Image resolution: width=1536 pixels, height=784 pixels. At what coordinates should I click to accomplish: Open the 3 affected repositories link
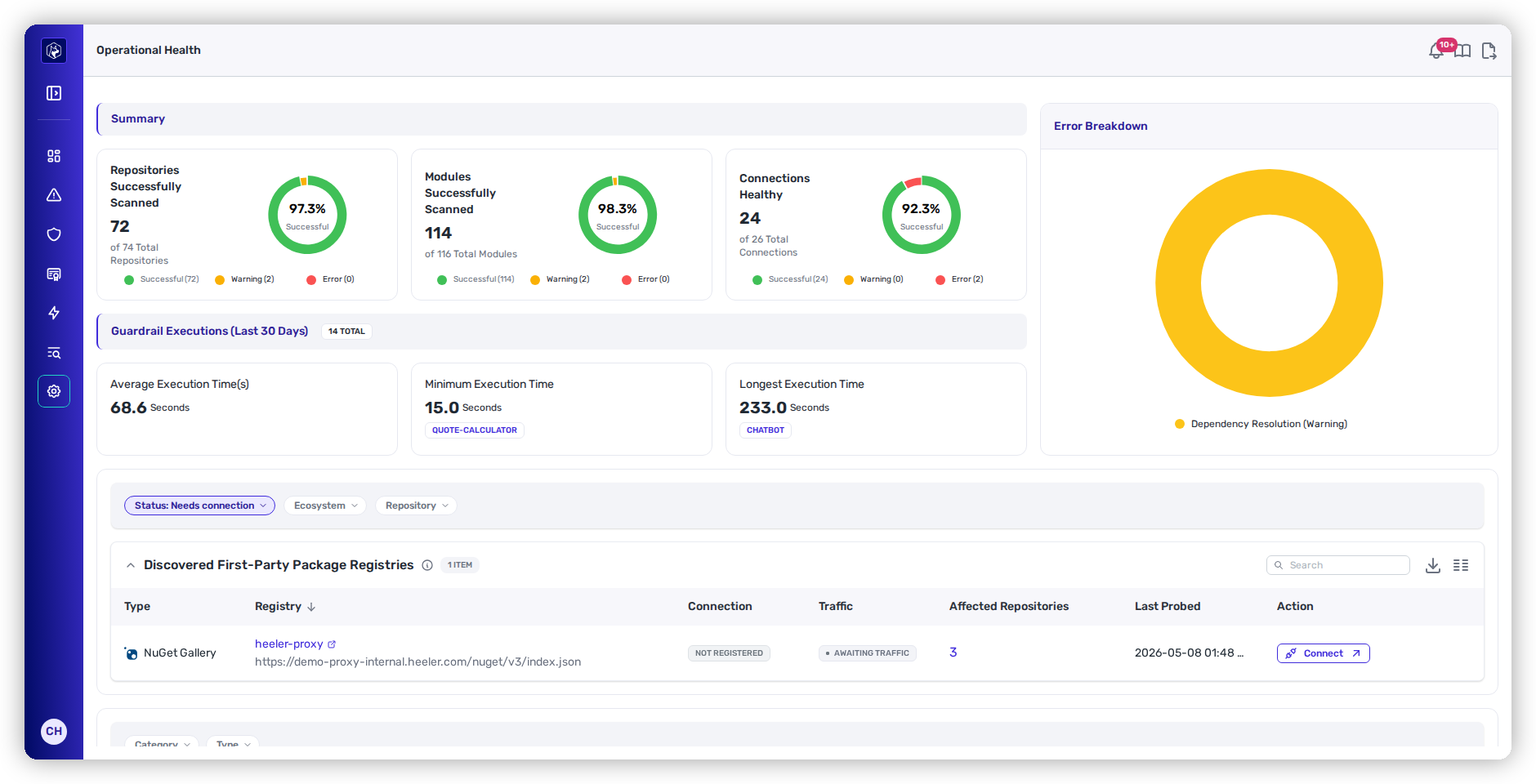click(953, 652)
